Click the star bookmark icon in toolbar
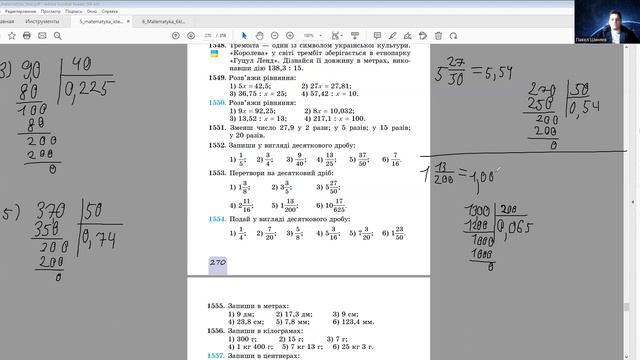 [12, 36]
